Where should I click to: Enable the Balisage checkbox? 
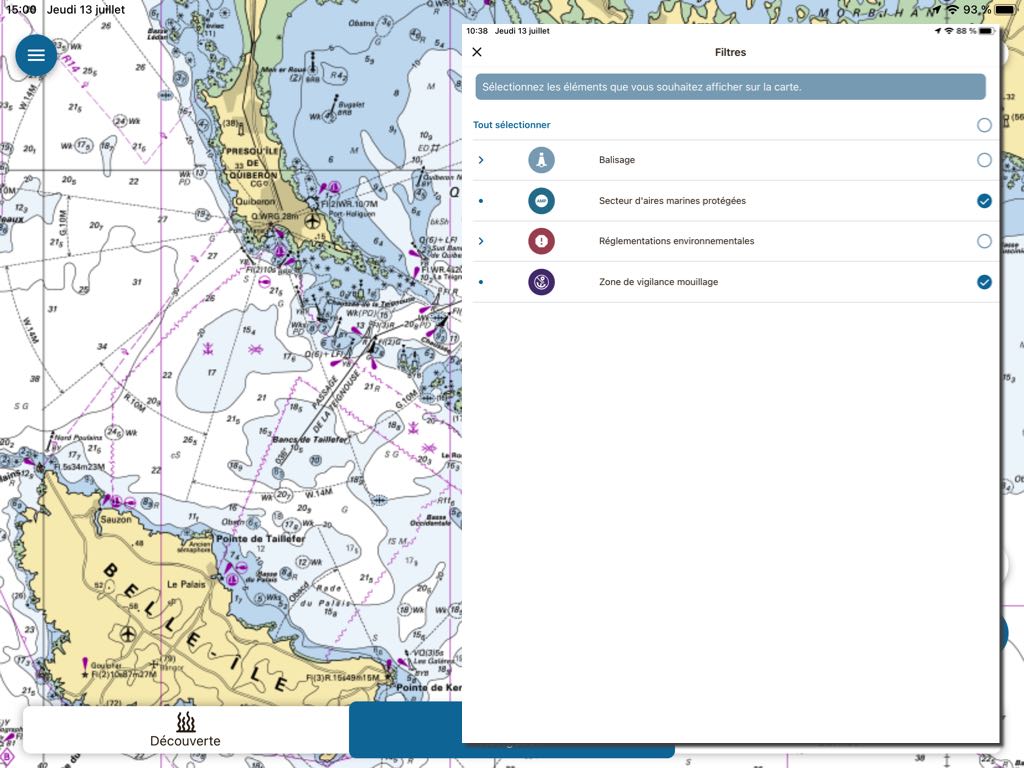pyautogui.click(x=984, y=160)
